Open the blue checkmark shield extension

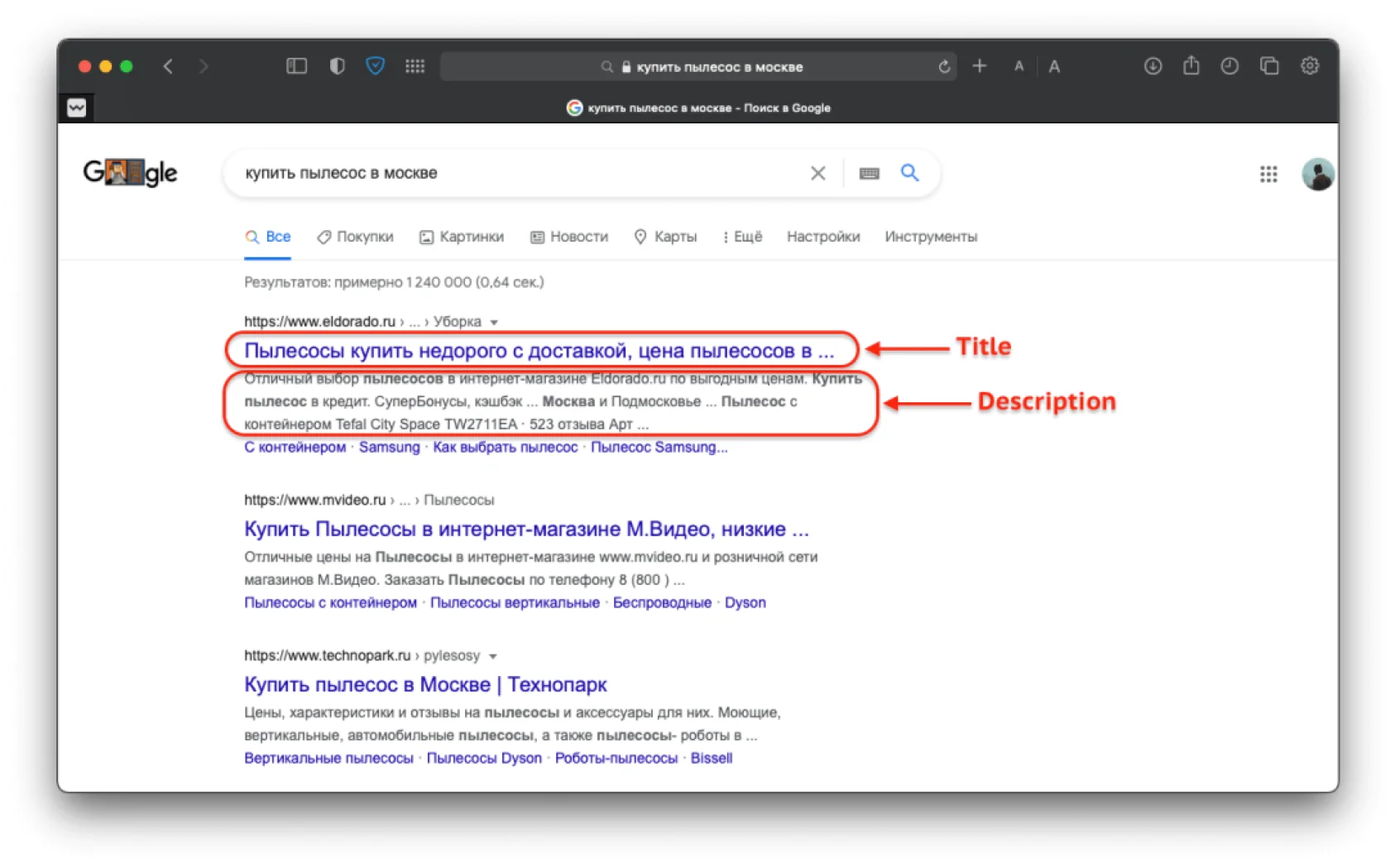pos(375,66)
